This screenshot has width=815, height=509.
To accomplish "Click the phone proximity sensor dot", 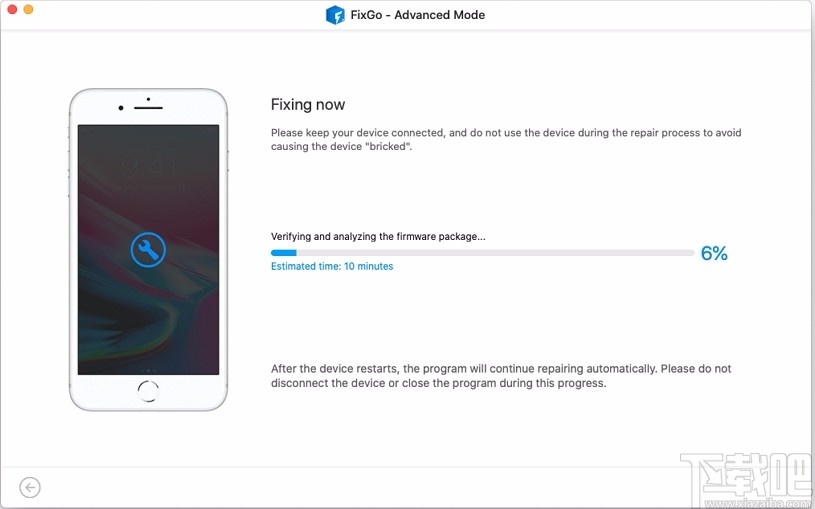I will pyautogui.click(x=148, y=99).
